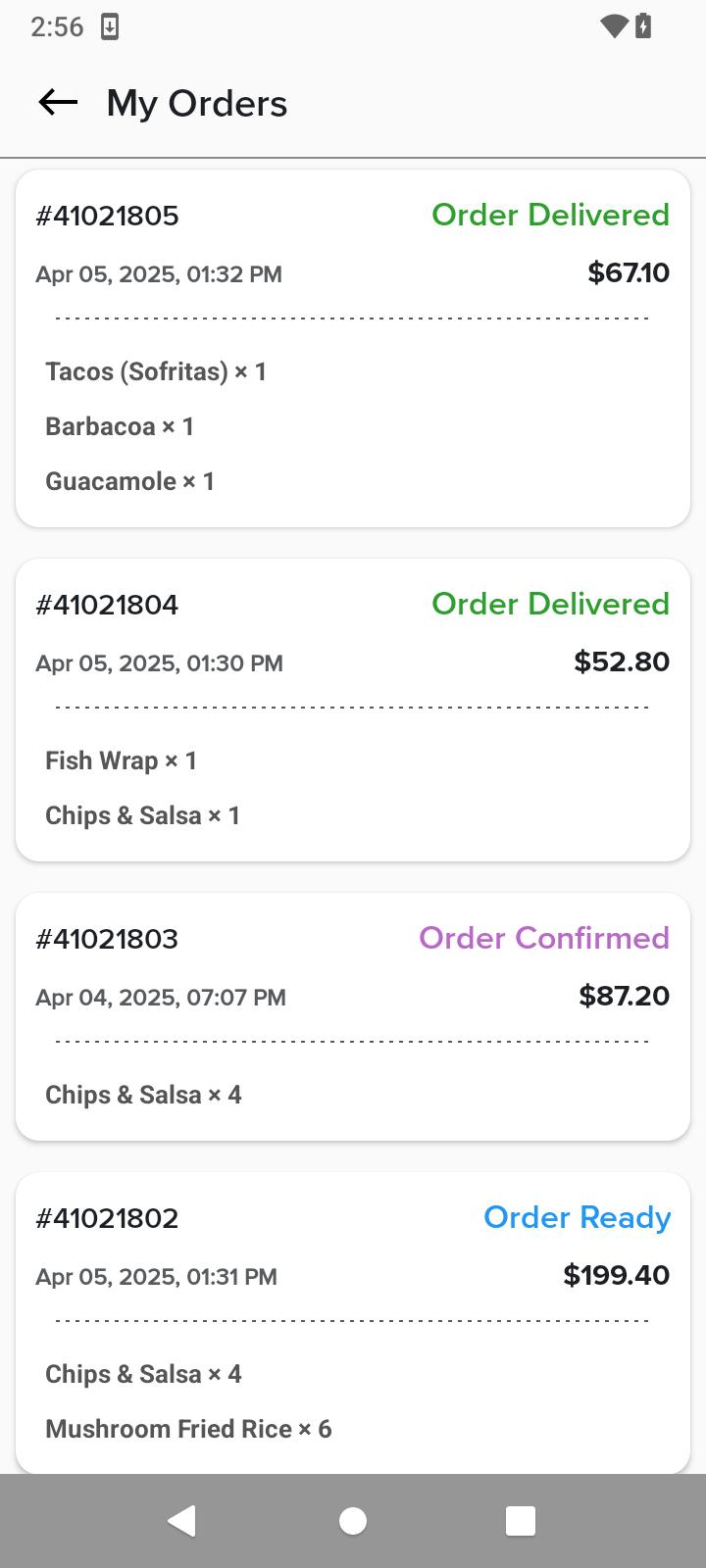The width and height of the screenshot is (706, 1568).
Task: Select the Order Confirmed status label
Action: click(x=544, y=938)
